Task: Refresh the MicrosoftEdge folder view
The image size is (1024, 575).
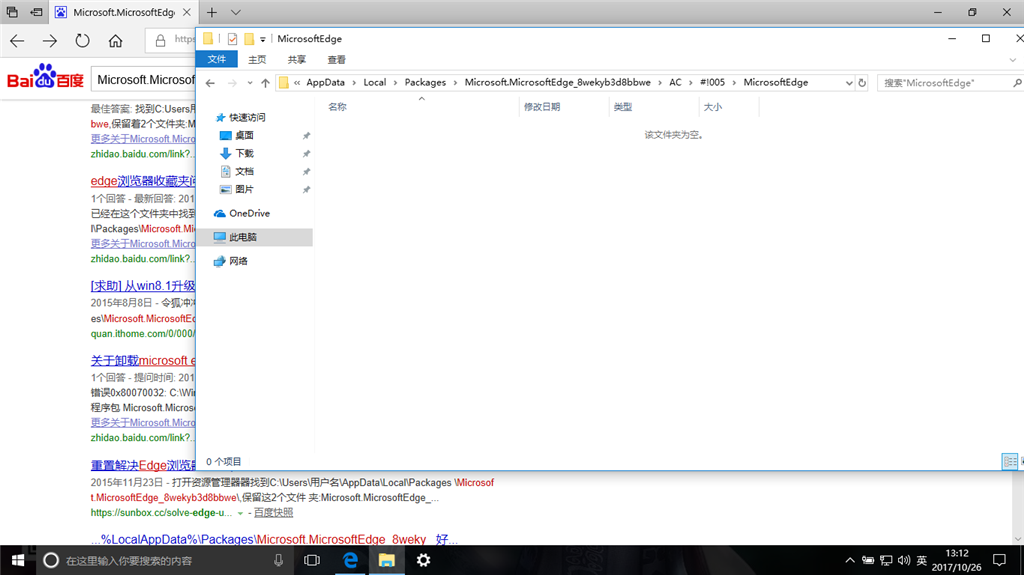Action: pyautogui.click(x=862, y=83)
